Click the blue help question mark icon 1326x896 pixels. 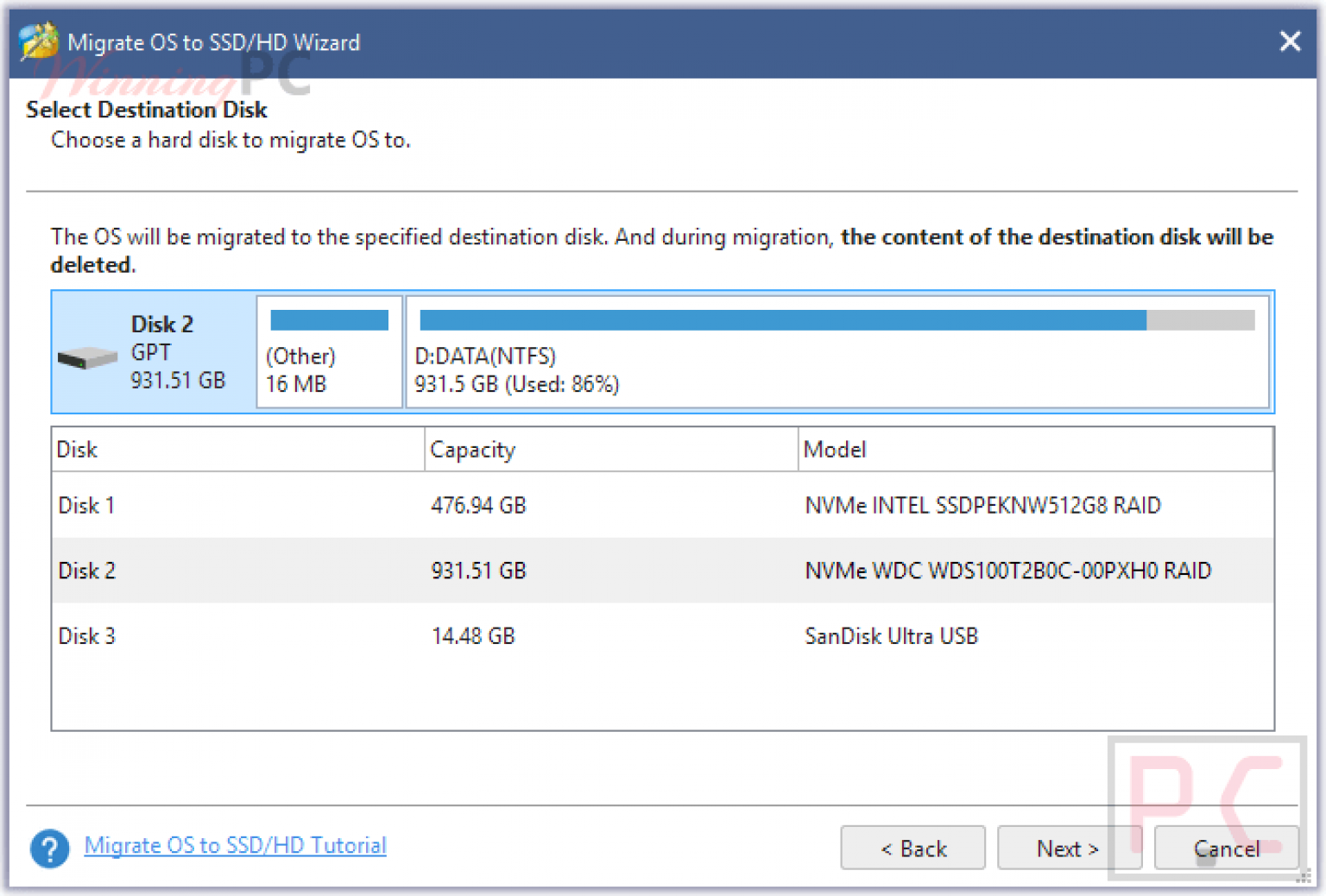(50, 849)
